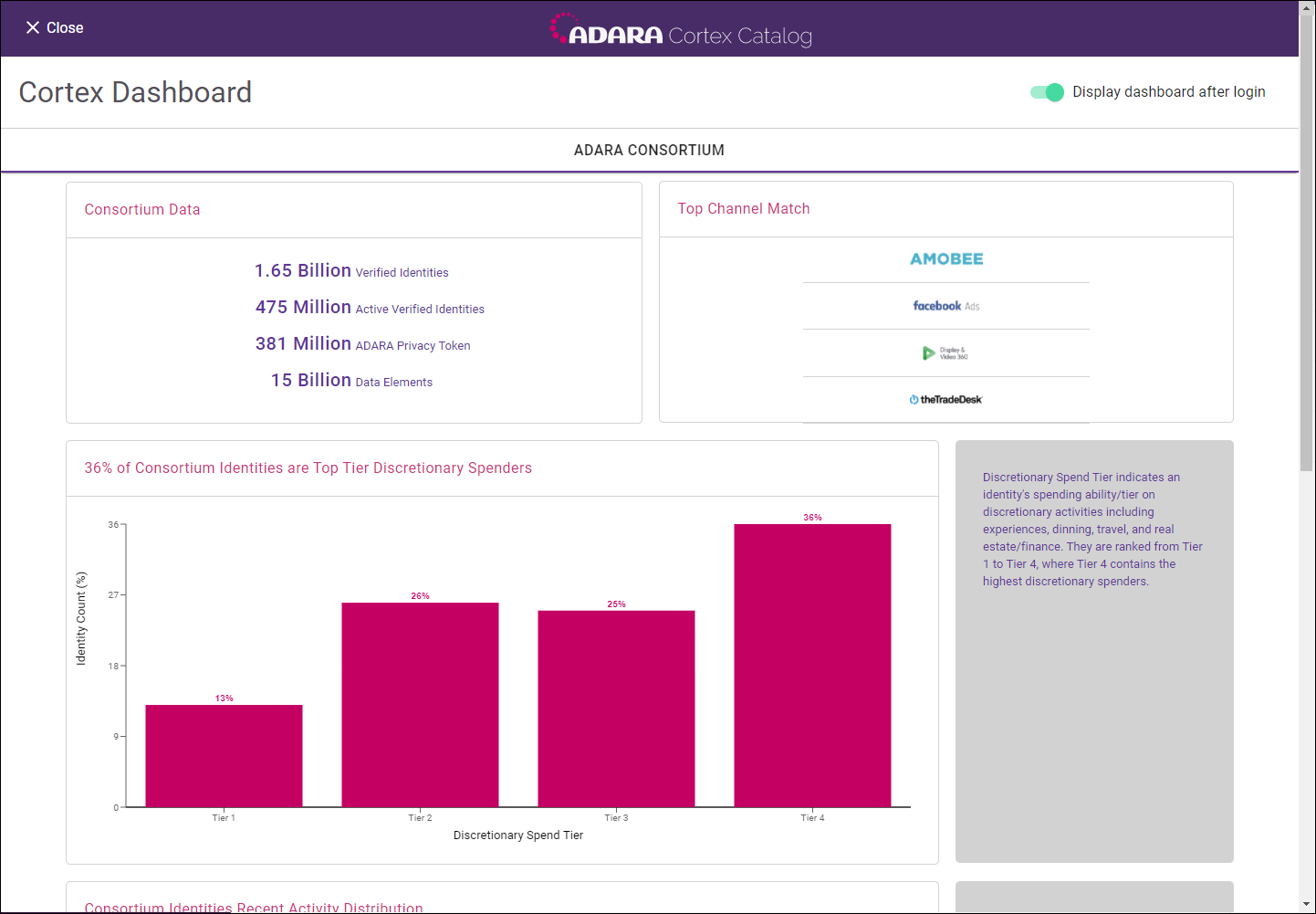Click the Tier 4 bar showing 36%
The image size is (1316, 914).
pyautogui.click(x=812, y=666)
